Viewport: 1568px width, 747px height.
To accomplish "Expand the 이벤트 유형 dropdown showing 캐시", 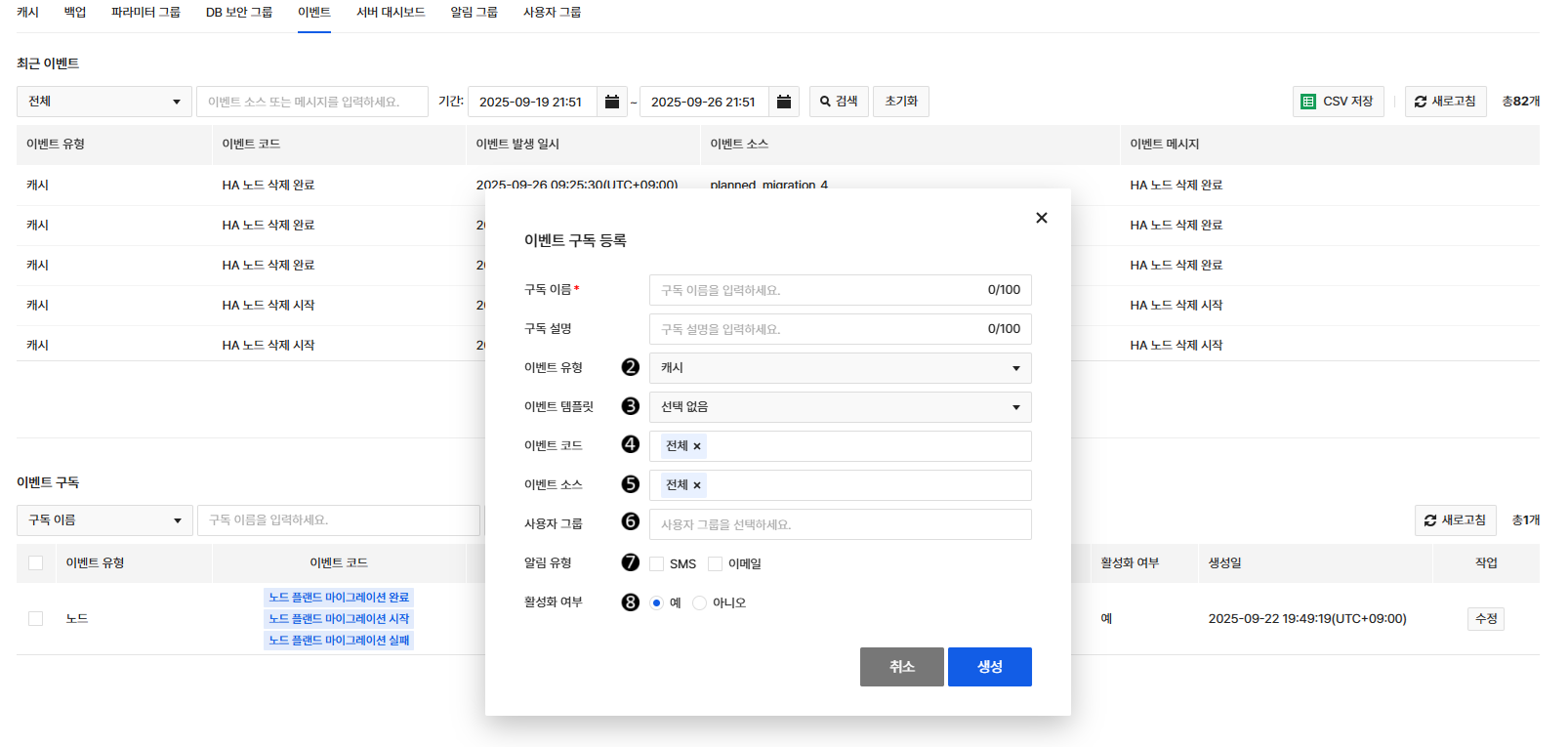I will (840, 368).
